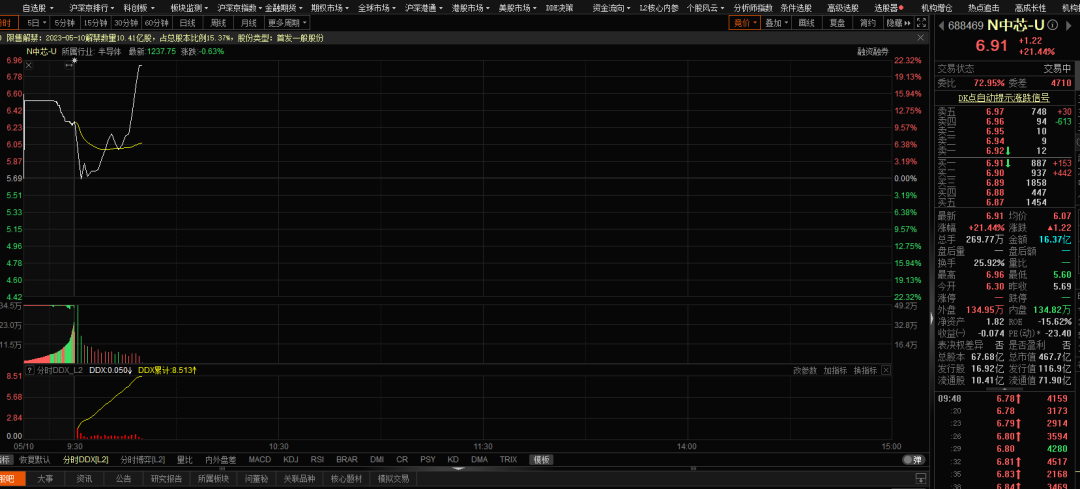1080x489 pixels.
Task: Open the 热点追击 menu item
Action: click(984, 8)
